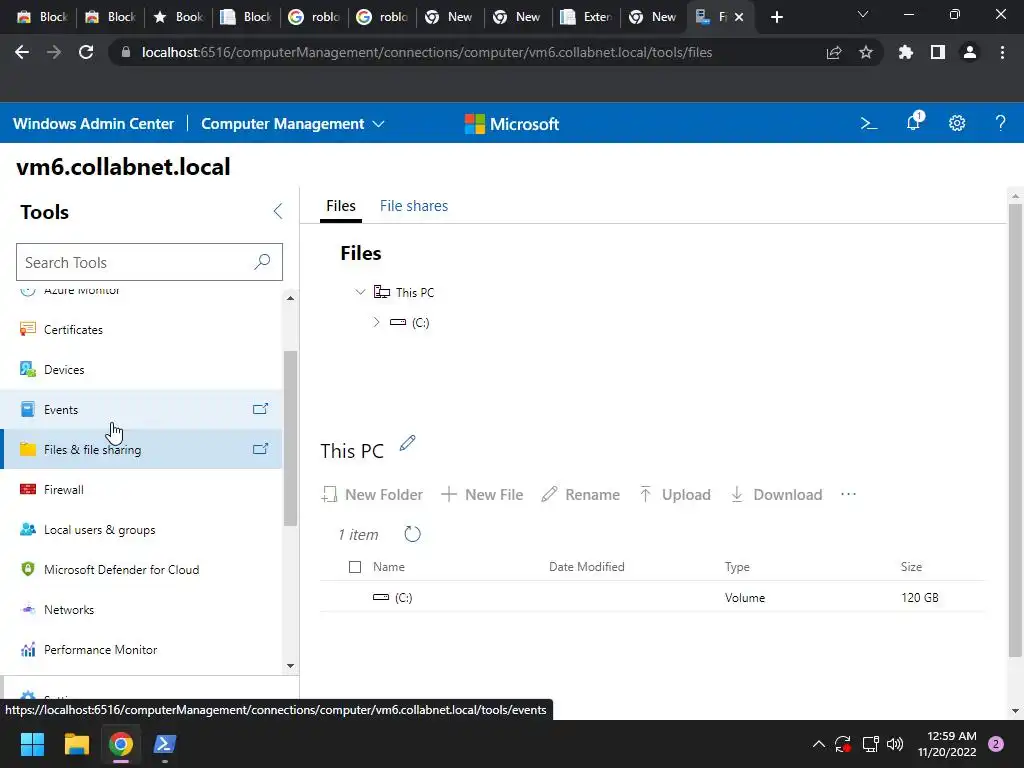Click the Microsoft Defender for Cloud shield icon
The image size is (1024, 768).
[27, 569]
